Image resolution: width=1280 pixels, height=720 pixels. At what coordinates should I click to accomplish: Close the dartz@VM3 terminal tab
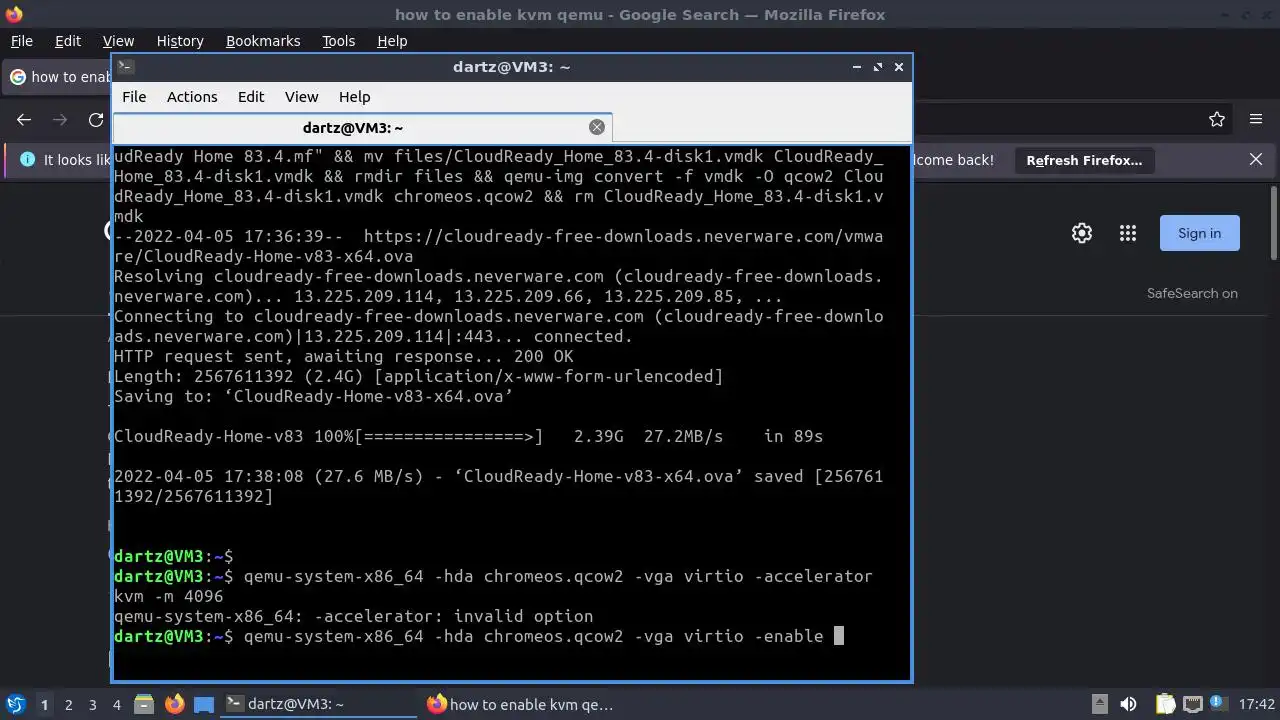click(597, 127)
